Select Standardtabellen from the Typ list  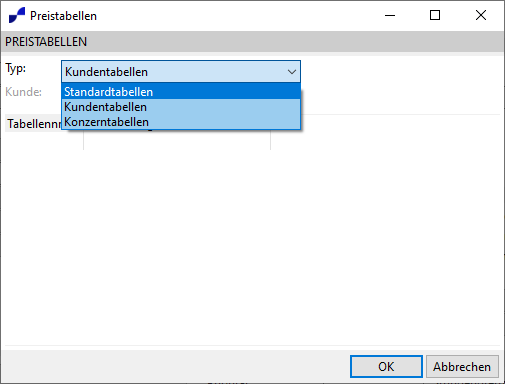[x=181, y=92]
